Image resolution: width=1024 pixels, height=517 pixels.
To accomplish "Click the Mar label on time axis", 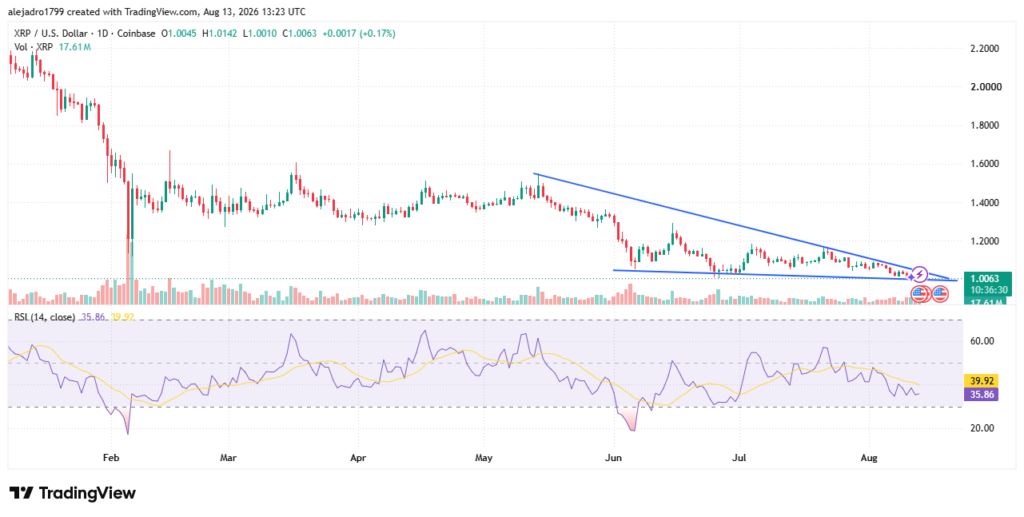I will [228, 458].
